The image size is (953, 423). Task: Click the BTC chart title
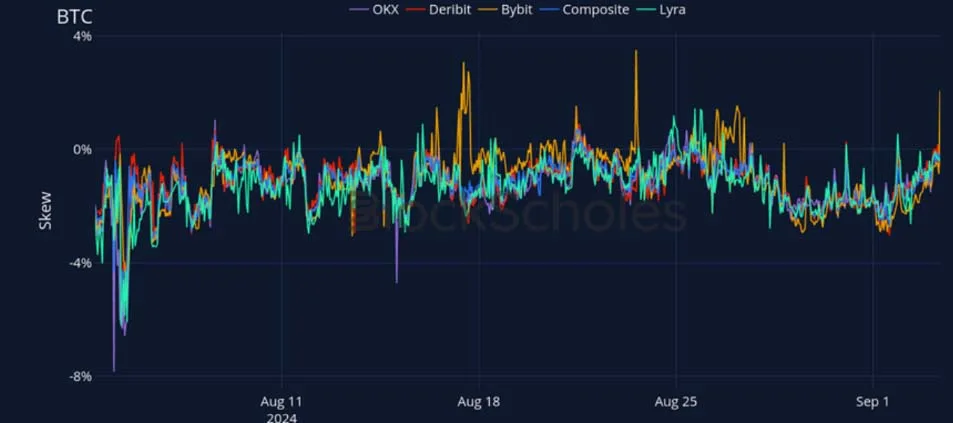coord(74,16)
